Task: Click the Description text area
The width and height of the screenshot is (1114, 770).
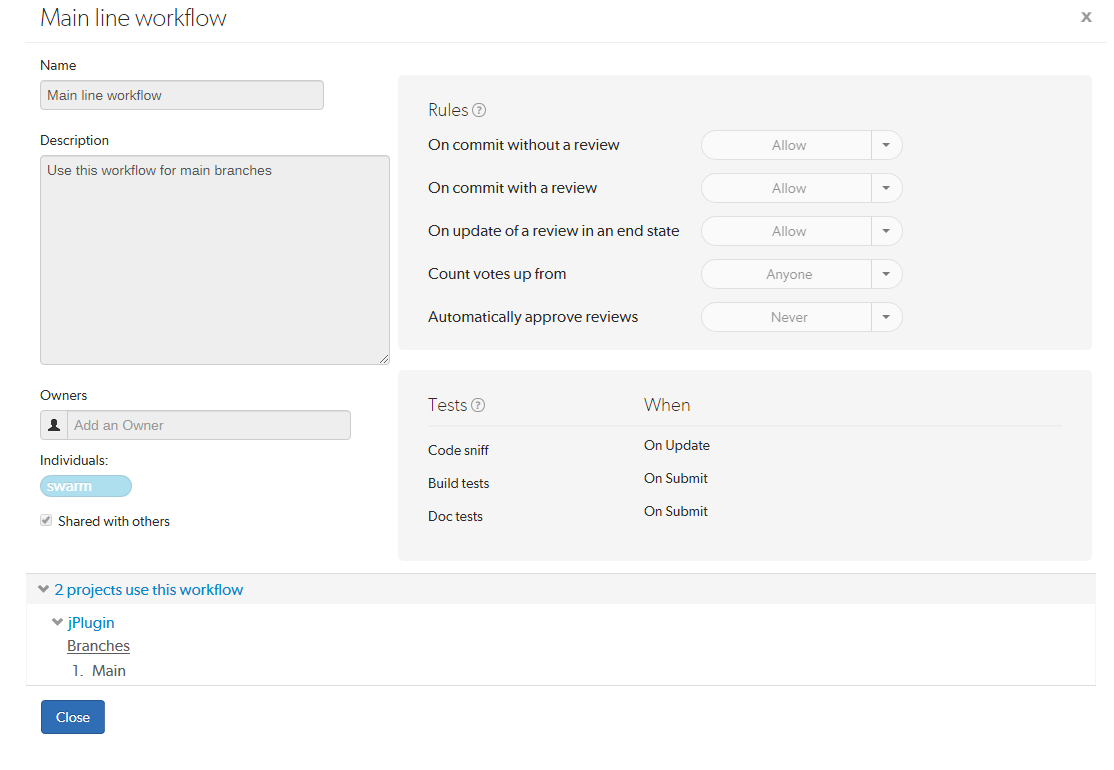Action: [215, 260]
